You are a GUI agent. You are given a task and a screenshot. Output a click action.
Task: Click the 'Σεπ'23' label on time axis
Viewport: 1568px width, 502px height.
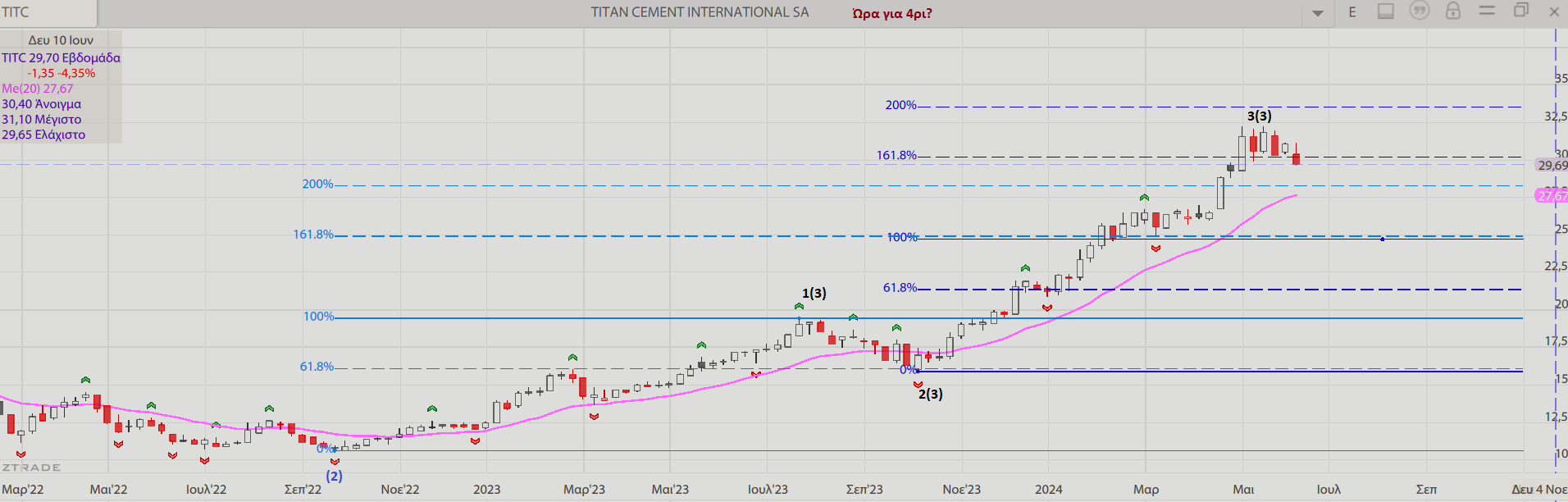[x=864, y=490]
